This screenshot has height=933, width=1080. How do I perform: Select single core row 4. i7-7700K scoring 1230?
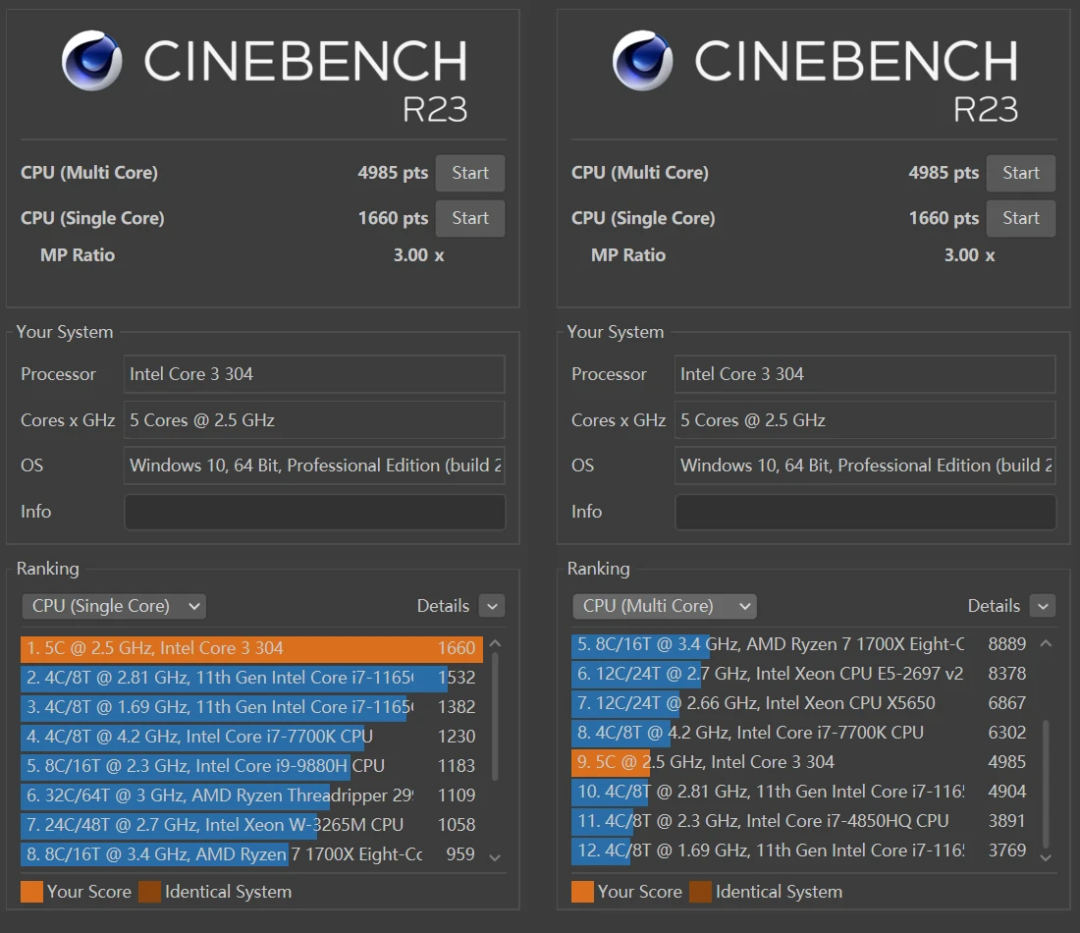[x=251, y=737]
